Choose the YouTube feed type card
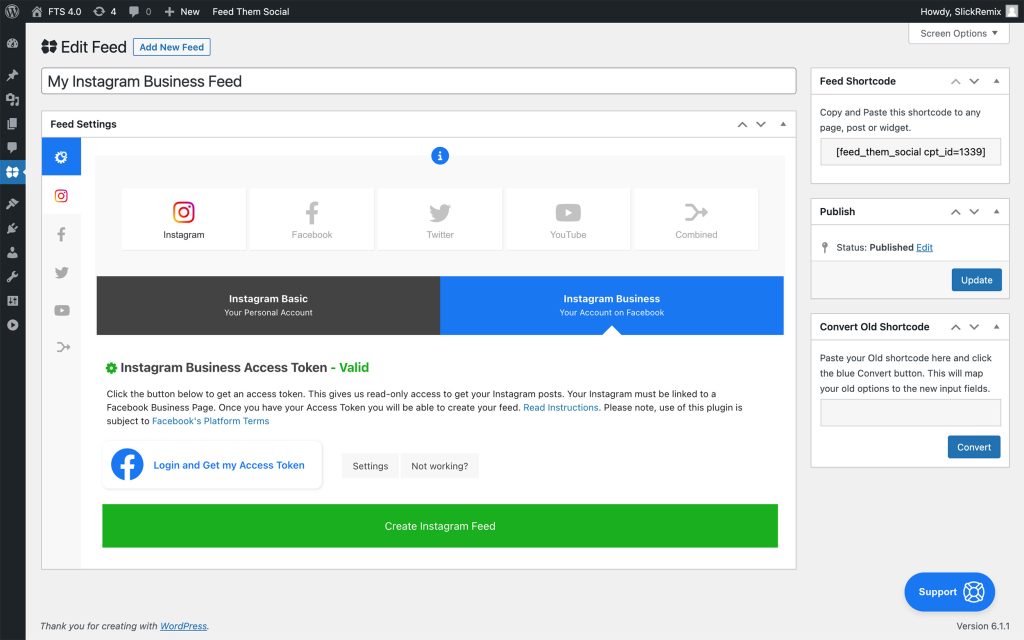Viewport: 1024px width, 640px height. pyautogui.click(x=568, y=219)
